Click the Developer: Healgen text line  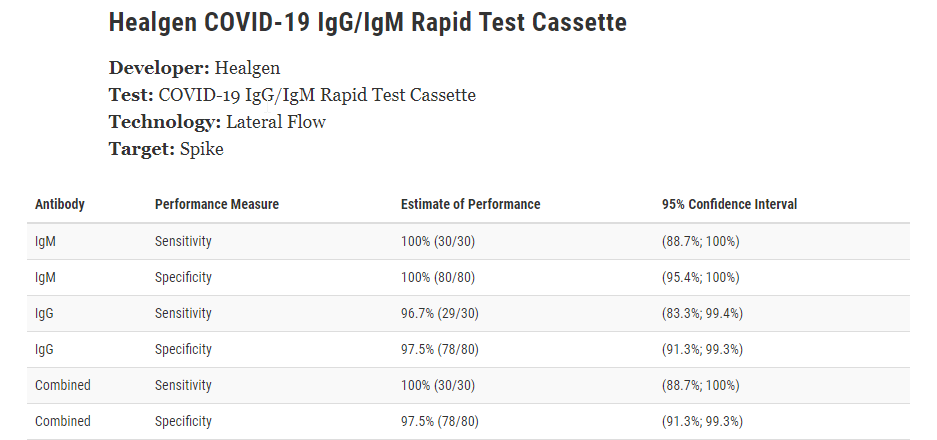click(194, 68)
